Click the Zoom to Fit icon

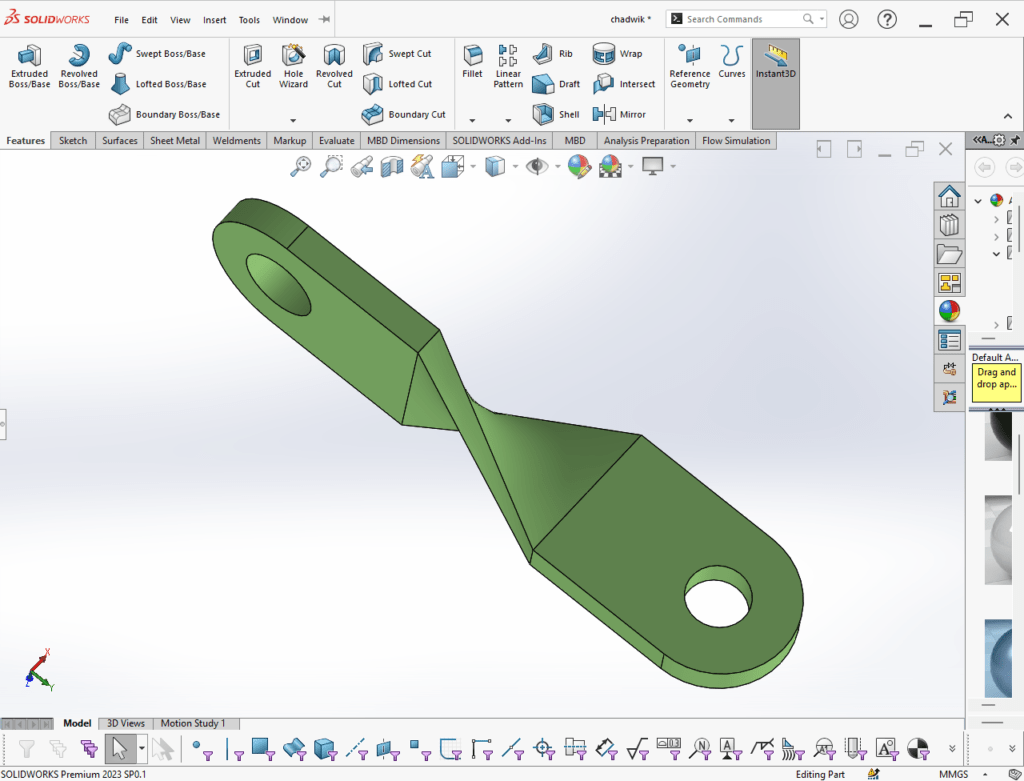point(300,167)
